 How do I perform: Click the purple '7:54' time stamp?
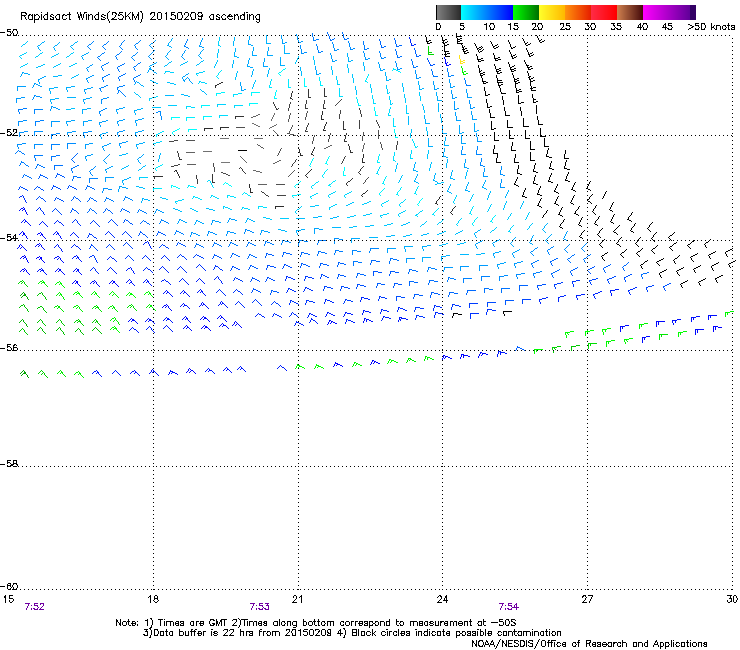[x=509, y=607]
